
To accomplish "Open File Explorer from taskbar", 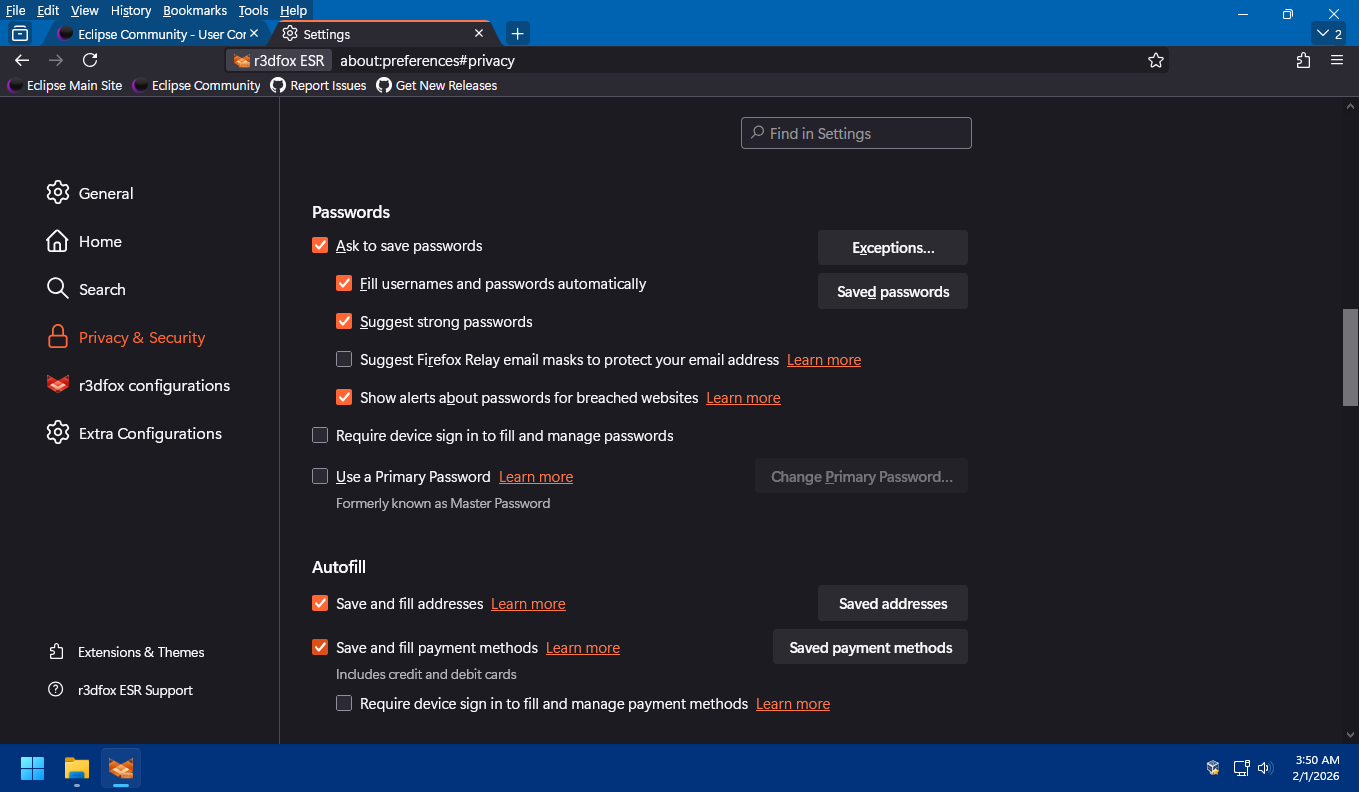I will pos(77,768).
